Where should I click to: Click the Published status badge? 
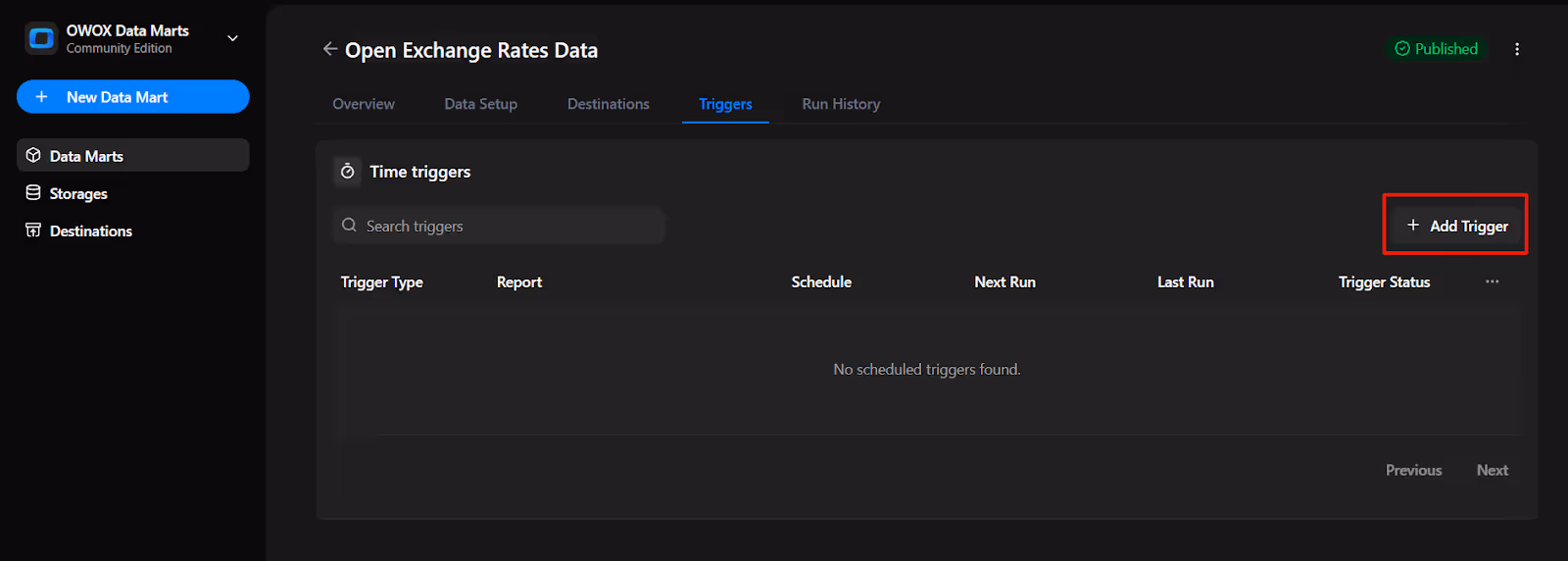pos(1437,48)
